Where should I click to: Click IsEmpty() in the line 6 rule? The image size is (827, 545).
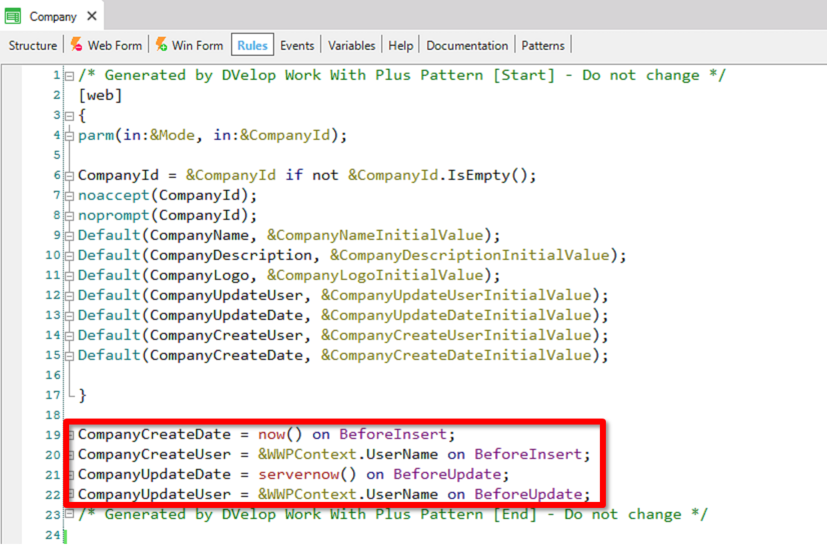[486, 175]
